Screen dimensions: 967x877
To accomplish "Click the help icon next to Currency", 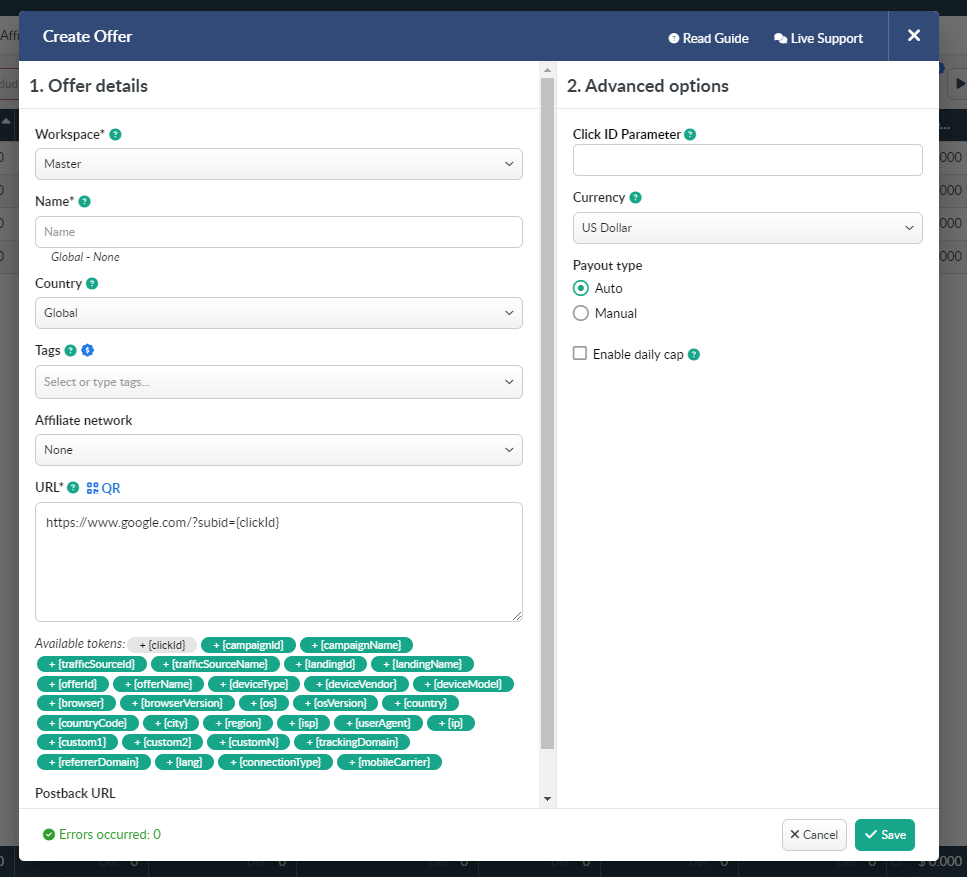I will 636,198.
